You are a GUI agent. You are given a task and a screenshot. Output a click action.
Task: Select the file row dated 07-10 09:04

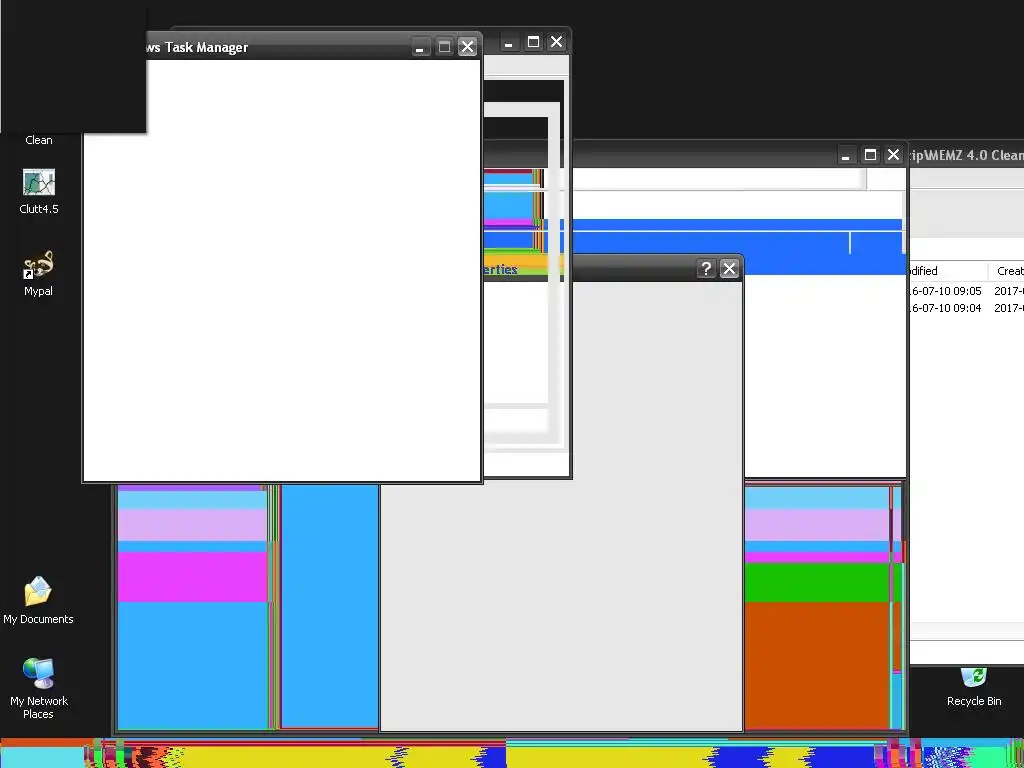pos(967,308)
